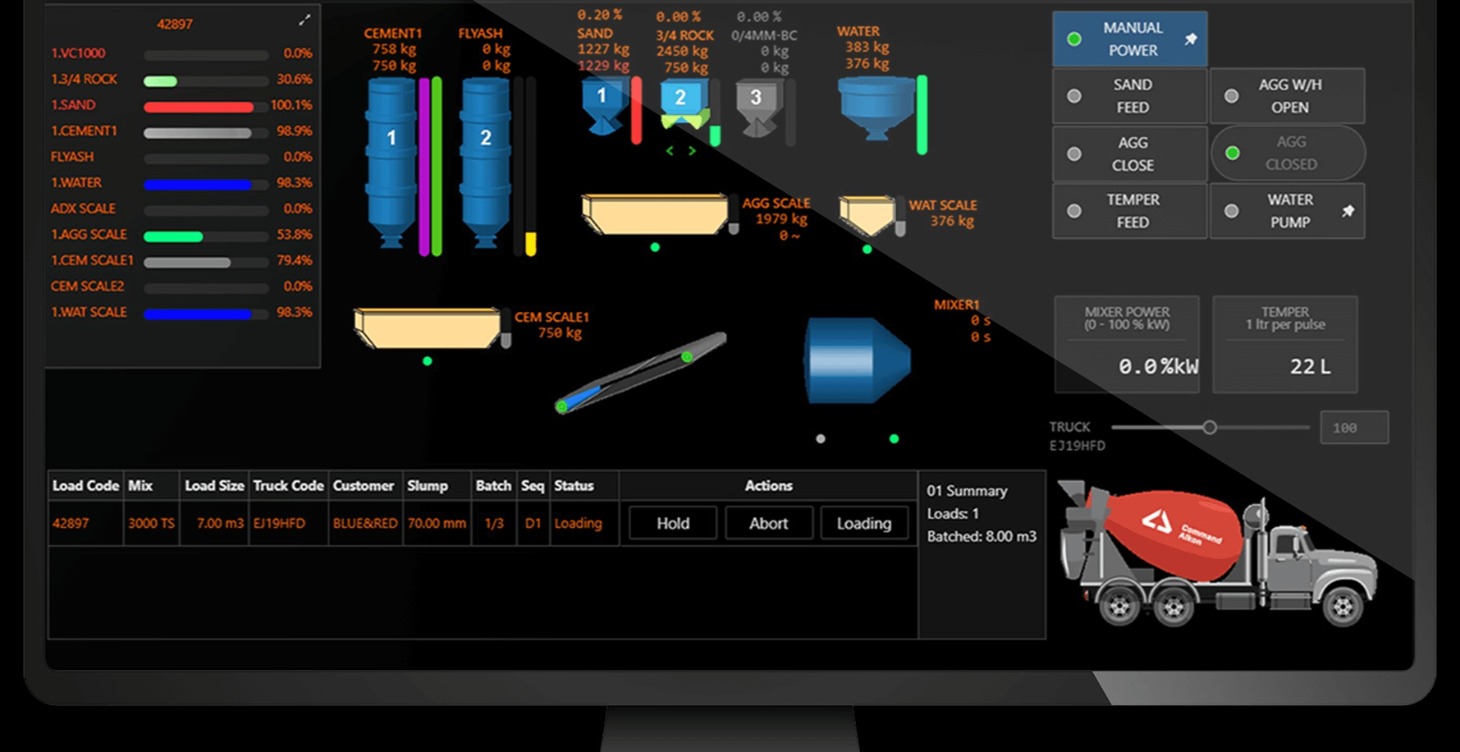1460x752 pixels.
Task: Turn on SAND FEED
Action: pyautogui.click(x=1130, y=96)
